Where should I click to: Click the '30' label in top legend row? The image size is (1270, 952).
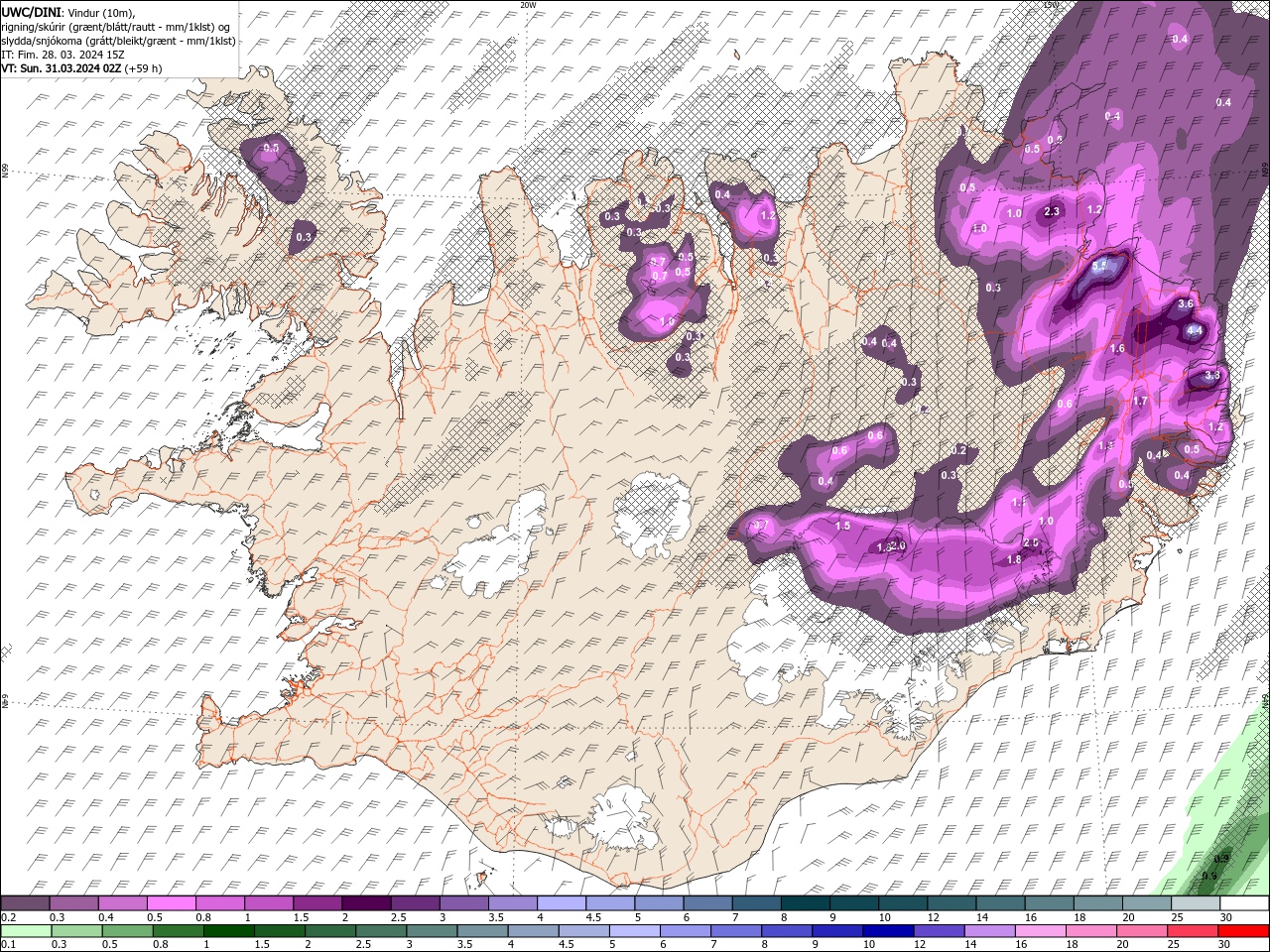1225,917
